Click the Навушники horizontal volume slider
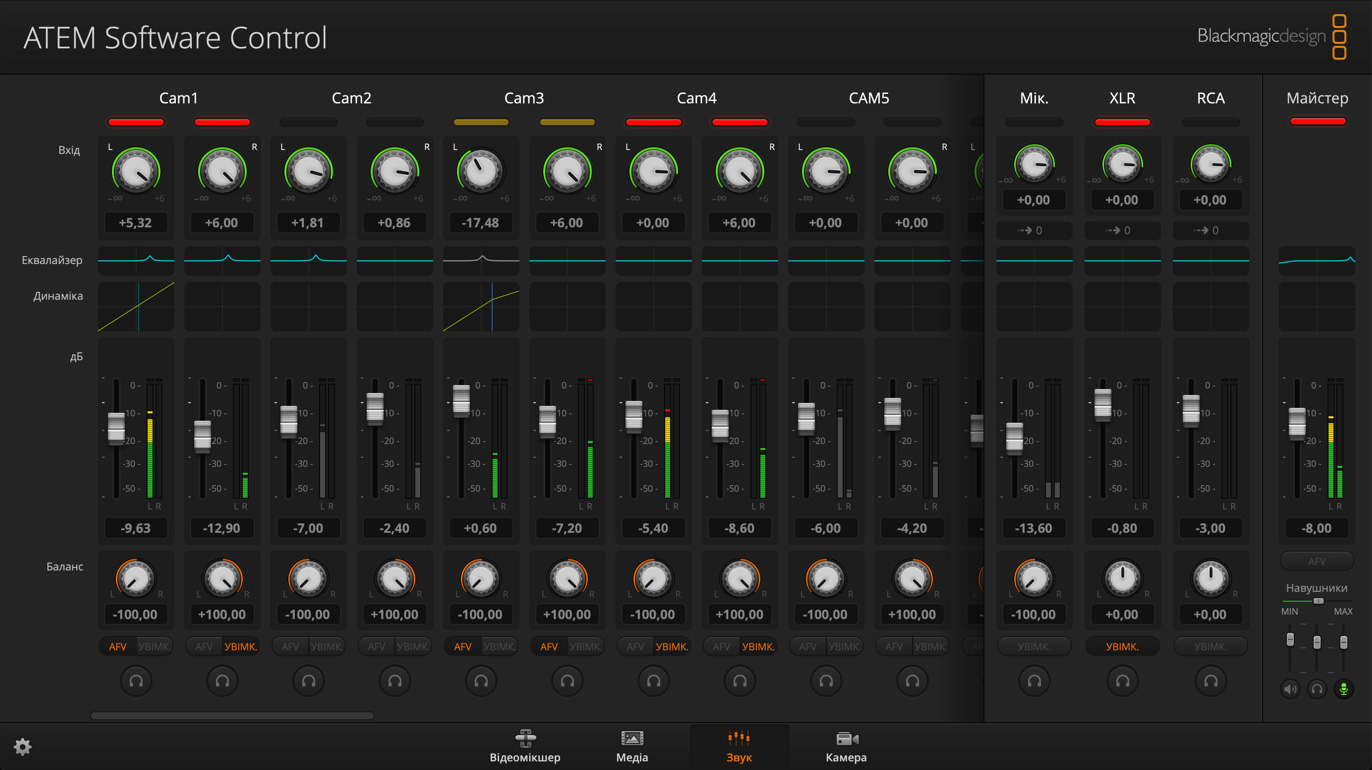The image size is (1372, 770). click(x=1317, y=601)
